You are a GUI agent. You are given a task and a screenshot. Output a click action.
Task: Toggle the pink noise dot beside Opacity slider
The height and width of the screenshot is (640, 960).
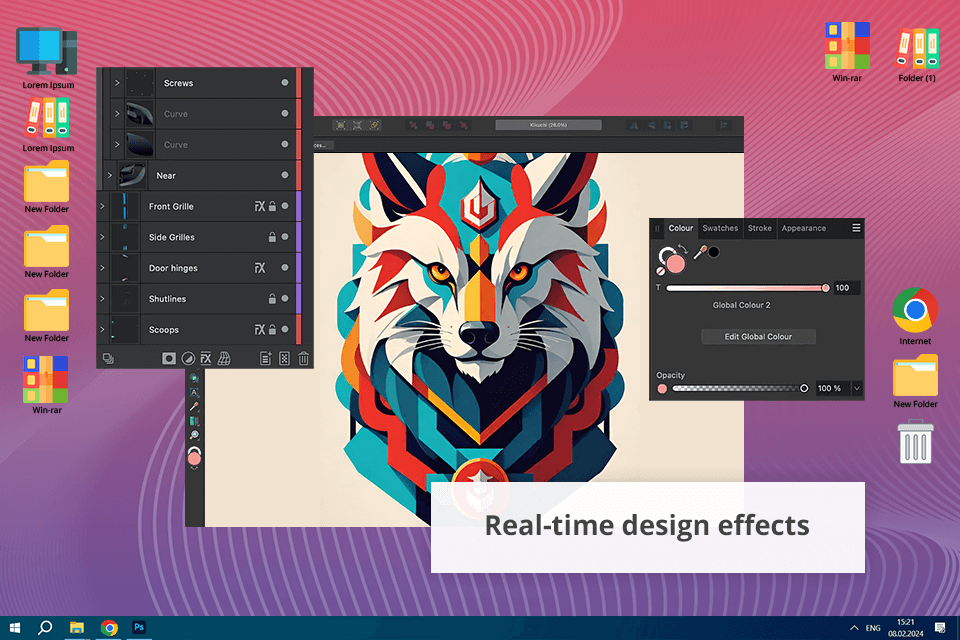coord(662,388)
